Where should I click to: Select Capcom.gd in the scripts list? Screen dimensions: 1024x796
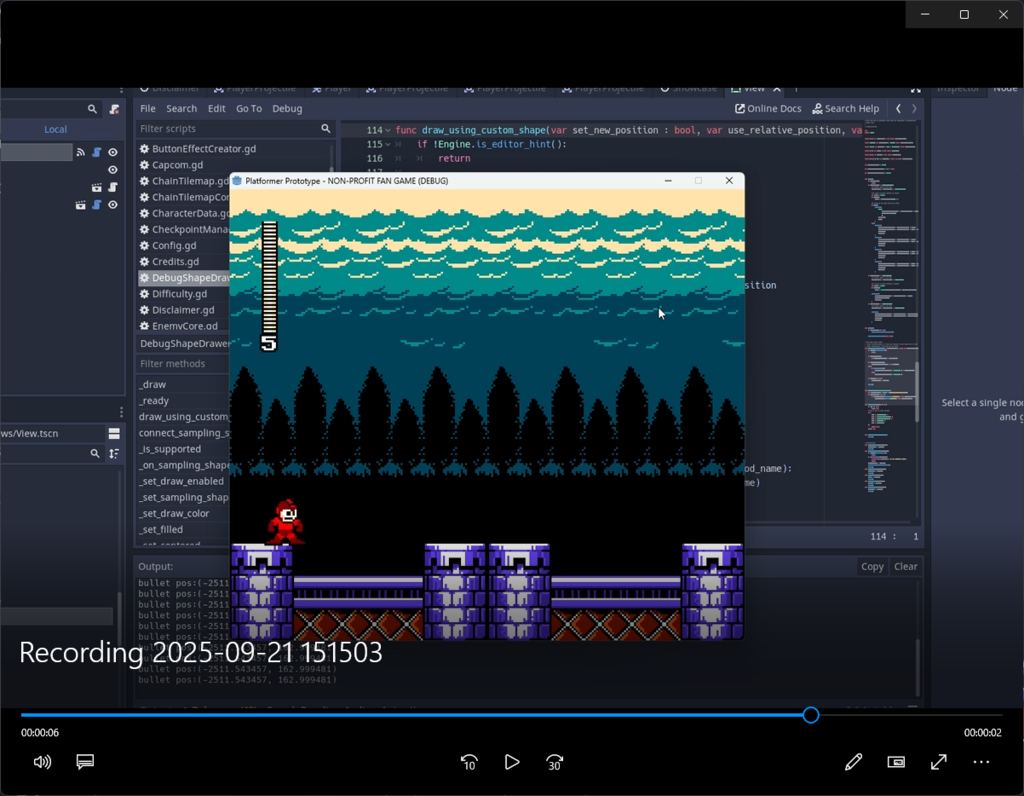click(177, 165)
